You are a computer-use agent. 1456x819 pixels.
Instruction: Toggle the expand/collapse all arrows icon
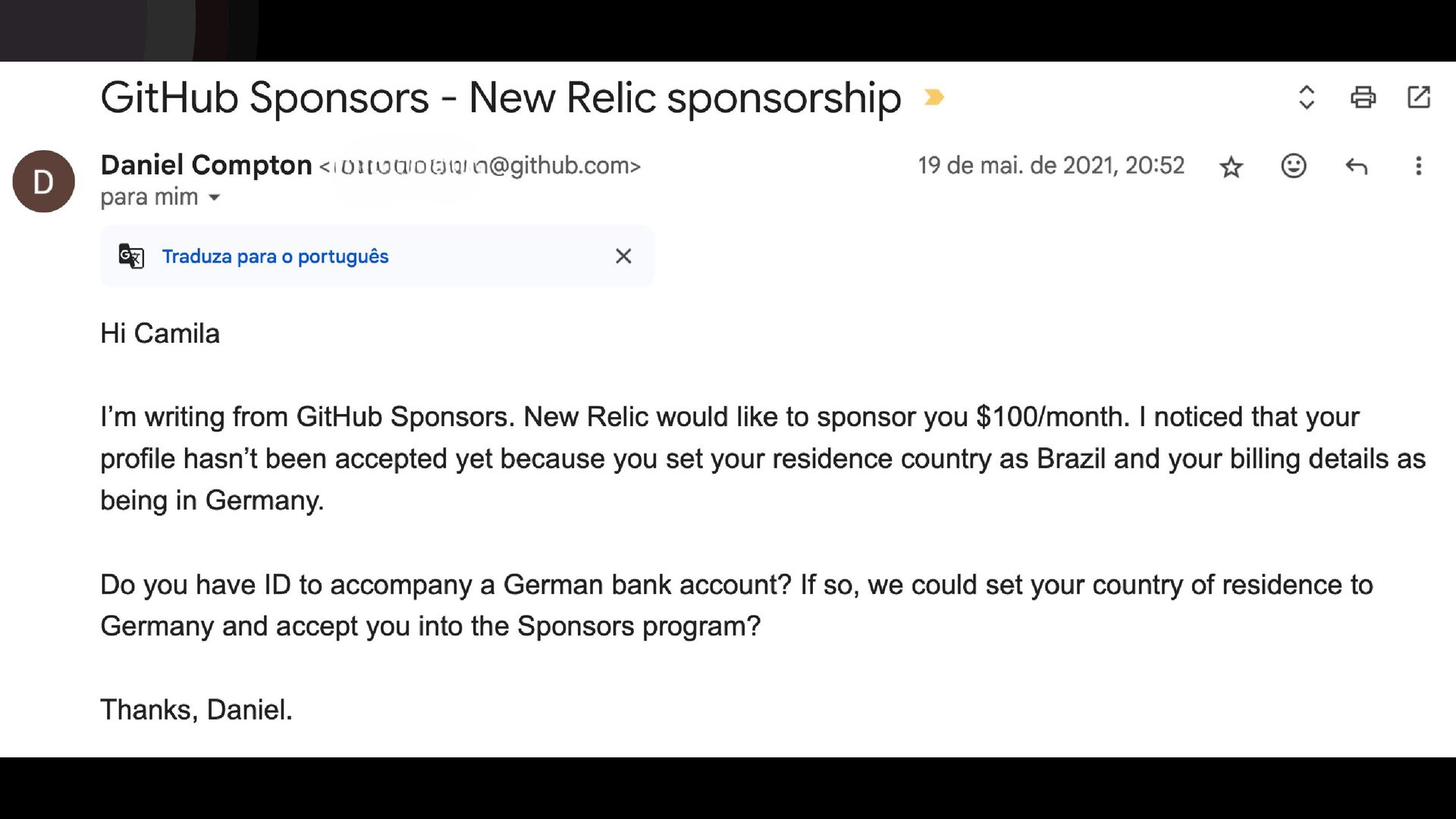point(1306,97)
